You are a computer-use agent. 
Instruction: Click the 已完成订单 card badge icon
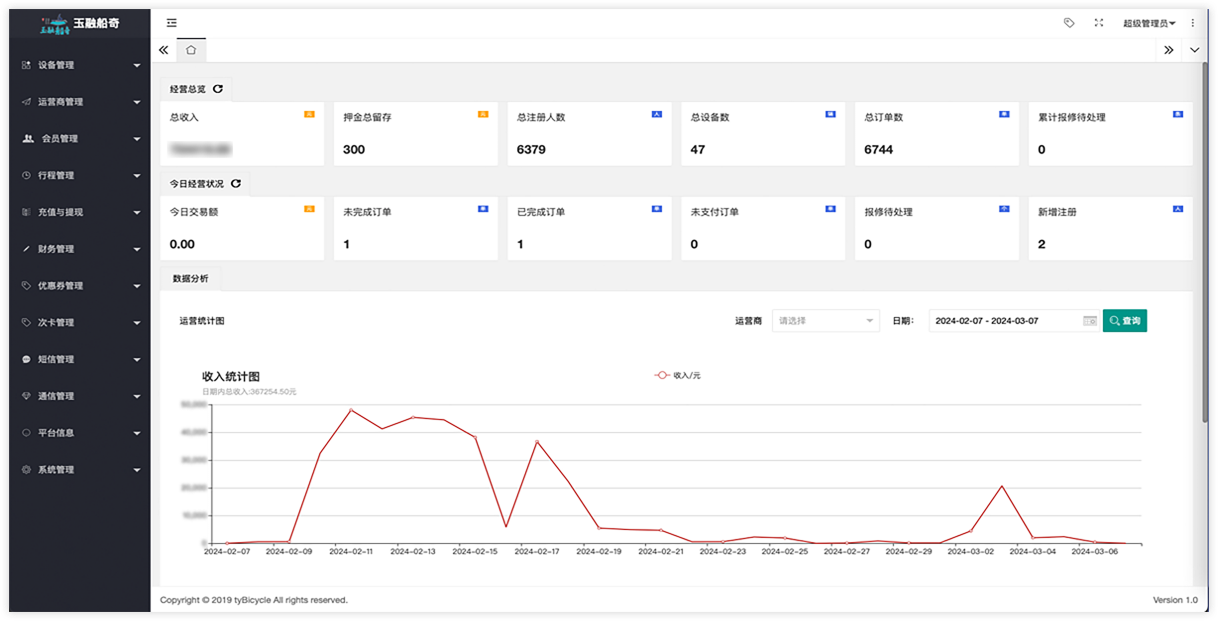[x=657, y=209]
